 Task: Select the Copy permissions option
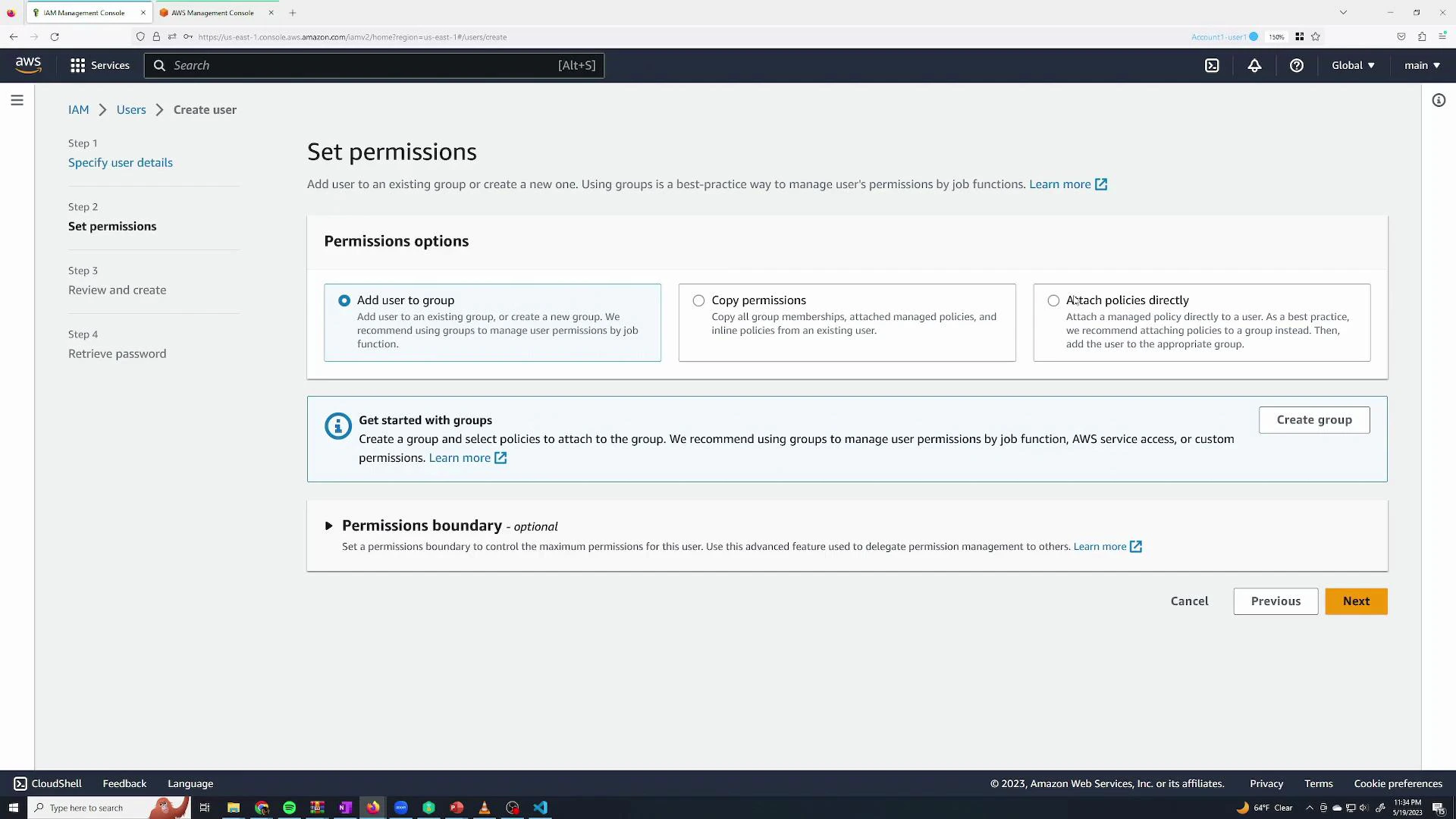tap(698, 300)
